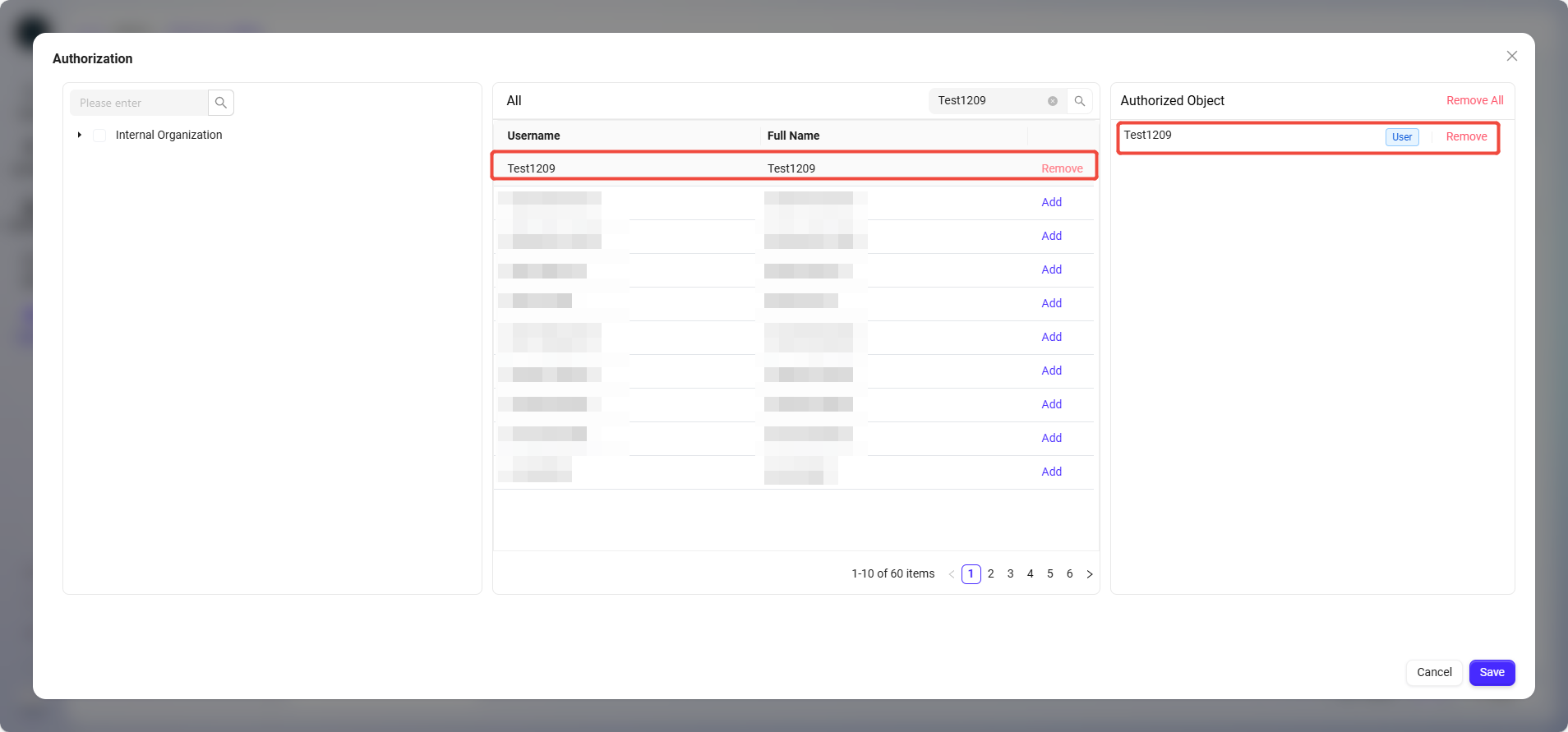
Task: Click the user search magnifier icon
Action: tap(1080, 101)
